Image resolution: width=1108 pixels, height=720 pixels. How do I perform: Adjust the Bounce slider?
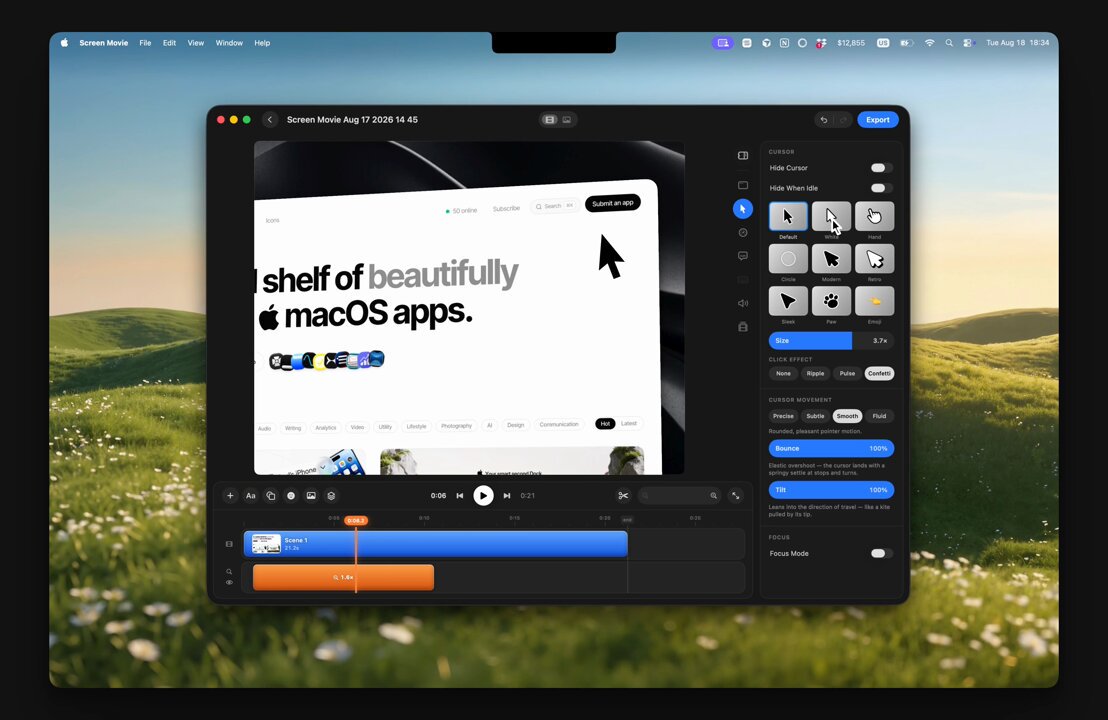(831, 449)
